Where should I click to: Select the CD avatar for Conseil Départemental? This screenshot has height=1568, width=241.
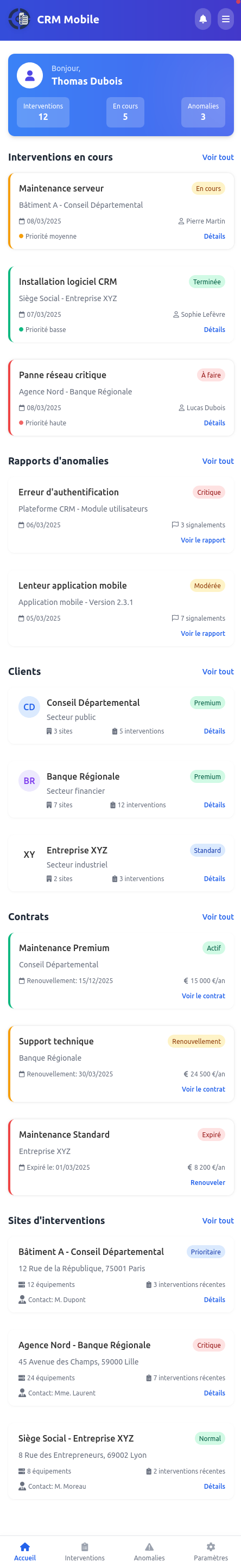[29, 707]
